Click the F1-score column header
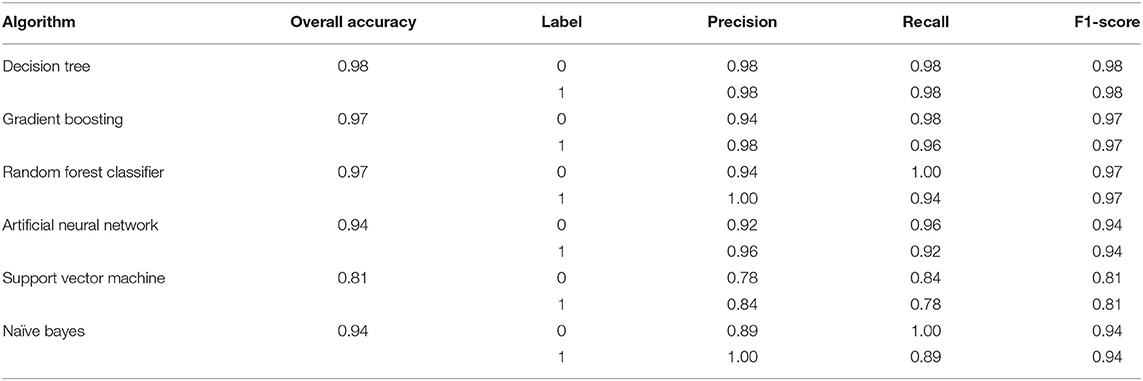 [x=1111, y=22]
